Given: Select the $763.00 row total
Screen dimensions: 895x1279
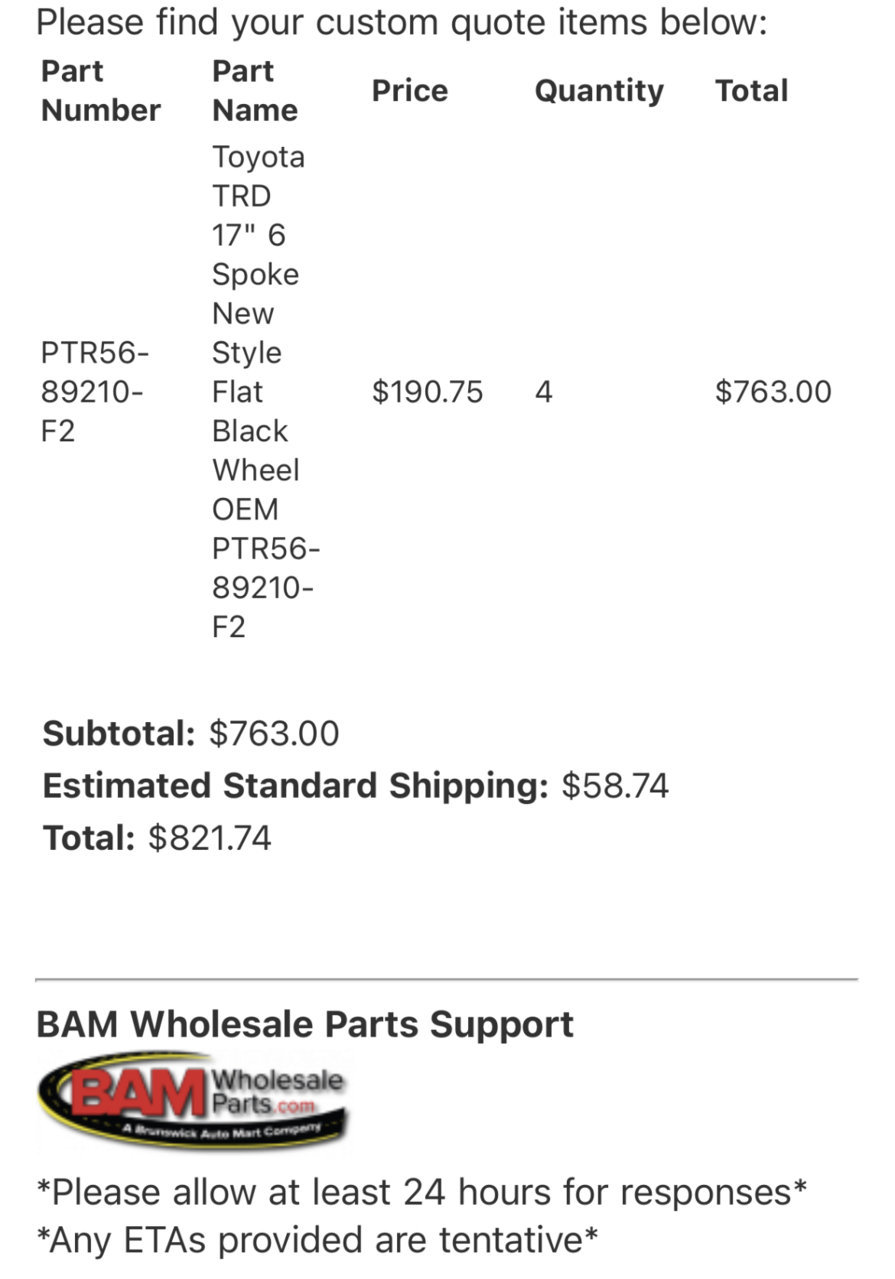Looking at the screenshot, I should click(773, 392).
